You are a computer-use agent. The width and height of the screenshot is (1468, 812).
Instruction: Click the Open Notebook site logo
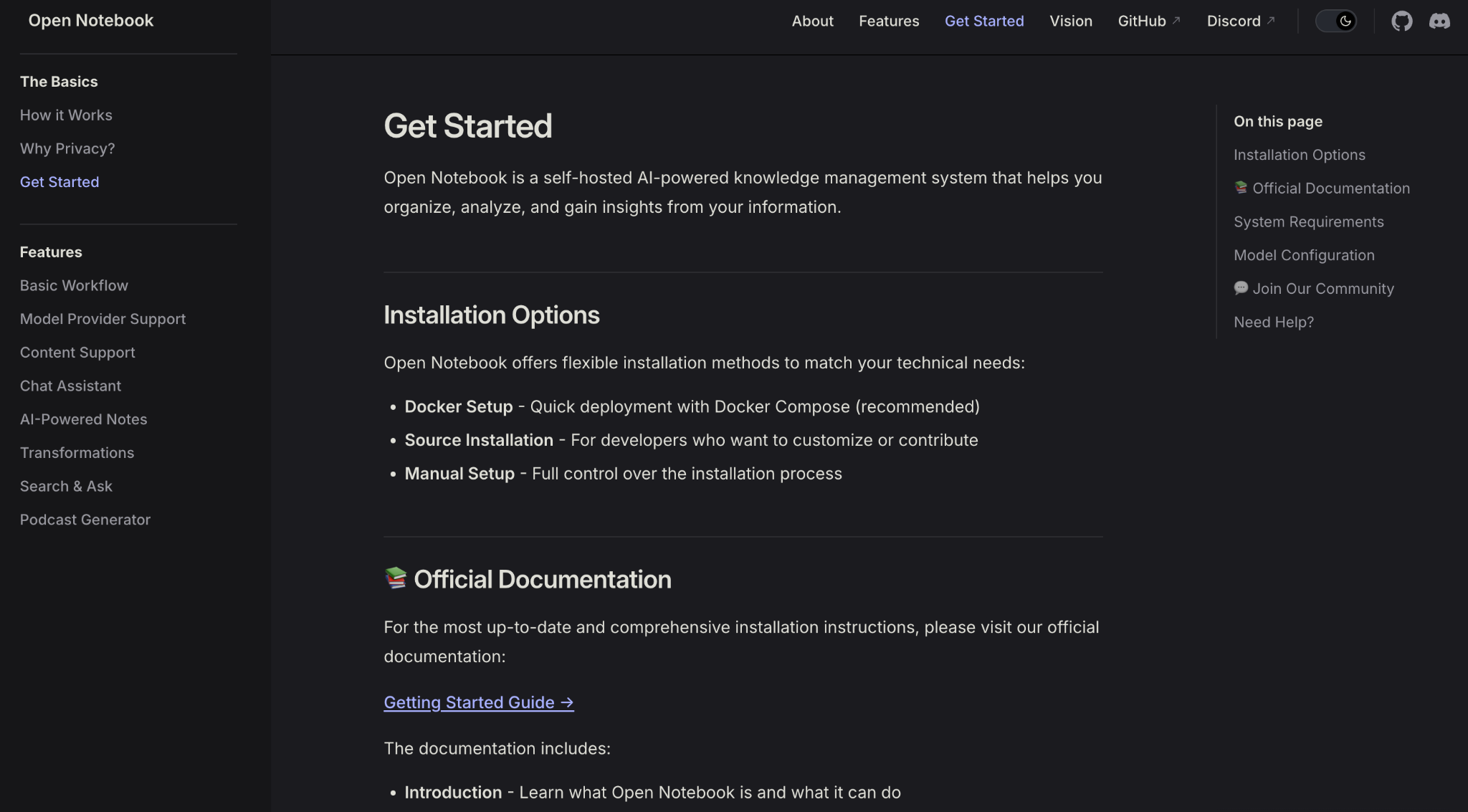click(x=91, y=21)
